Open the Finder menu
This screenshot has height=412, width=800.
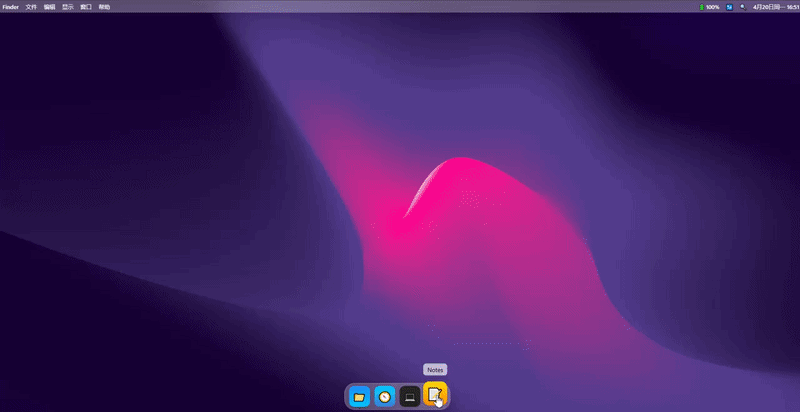pos(11,6)
